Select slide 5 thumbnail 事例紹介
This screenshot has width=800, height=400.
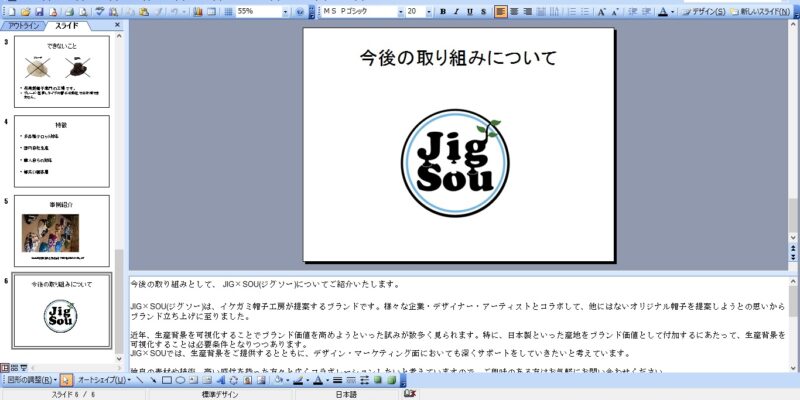coord(62,231)
